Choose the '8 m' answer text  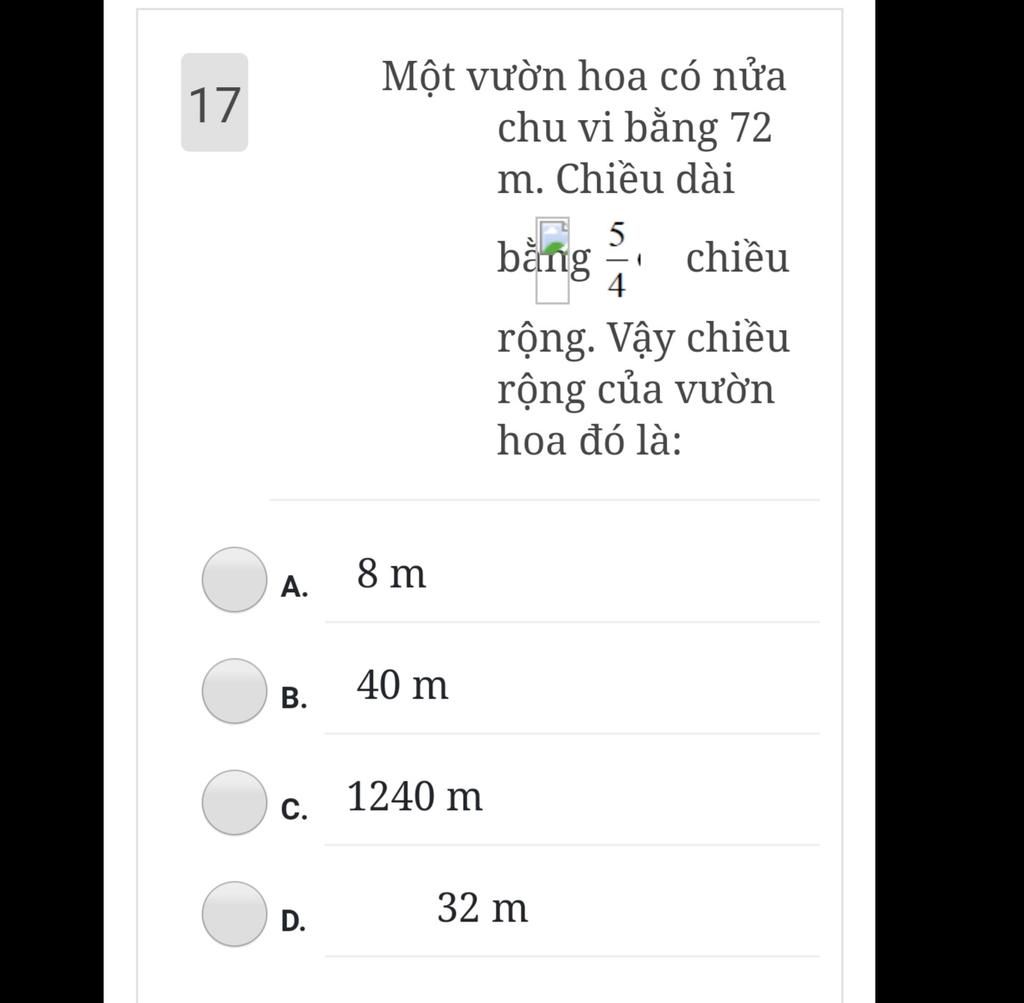click(x=391, y=575)
